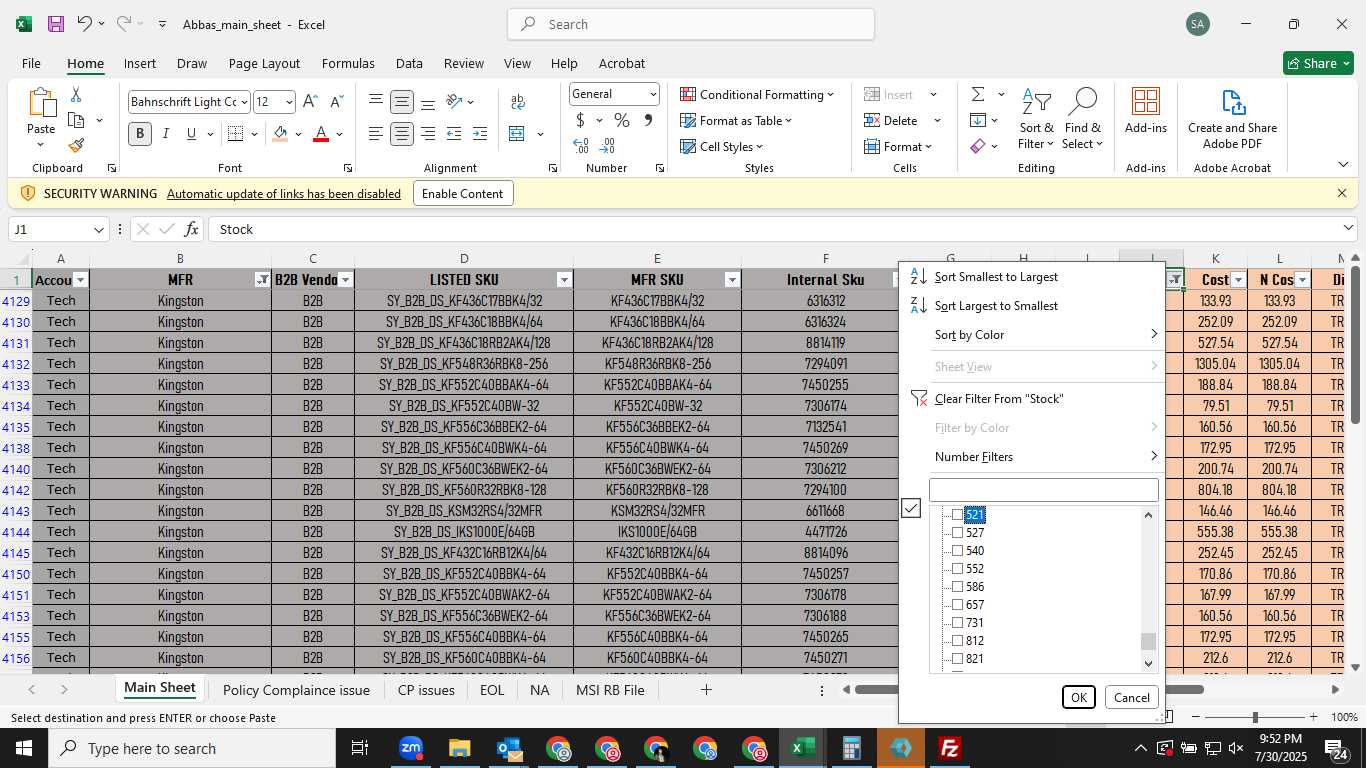Align text to the left
The height and width of the screenshot is (768, 1366).
coord(376,134)
